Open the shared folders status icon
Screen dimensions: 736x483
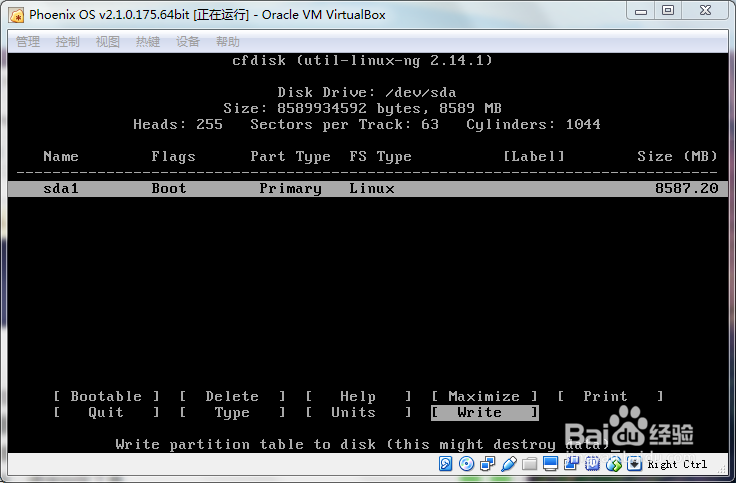click(529, 464)
